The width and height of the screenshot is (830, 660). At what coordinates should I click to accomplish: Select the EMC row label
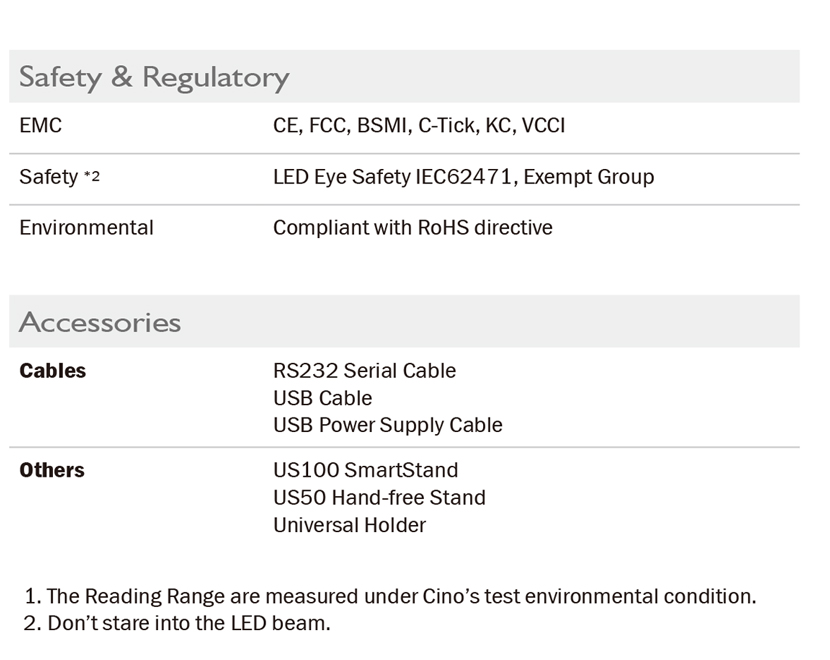[41, 125]
